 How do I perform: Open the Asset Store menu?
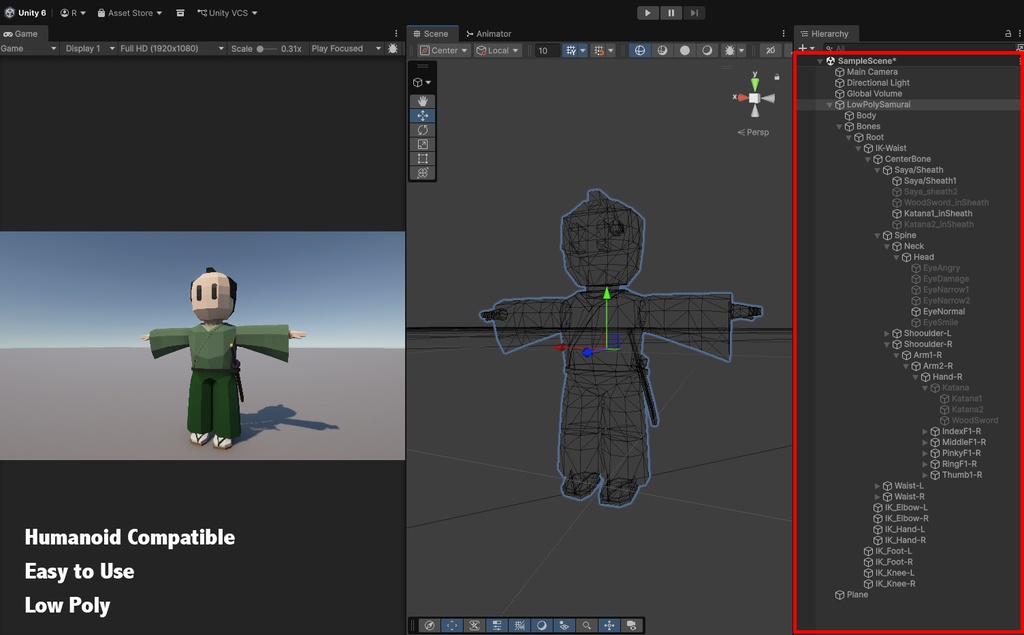pyautogui.click(x=128, y=13)
